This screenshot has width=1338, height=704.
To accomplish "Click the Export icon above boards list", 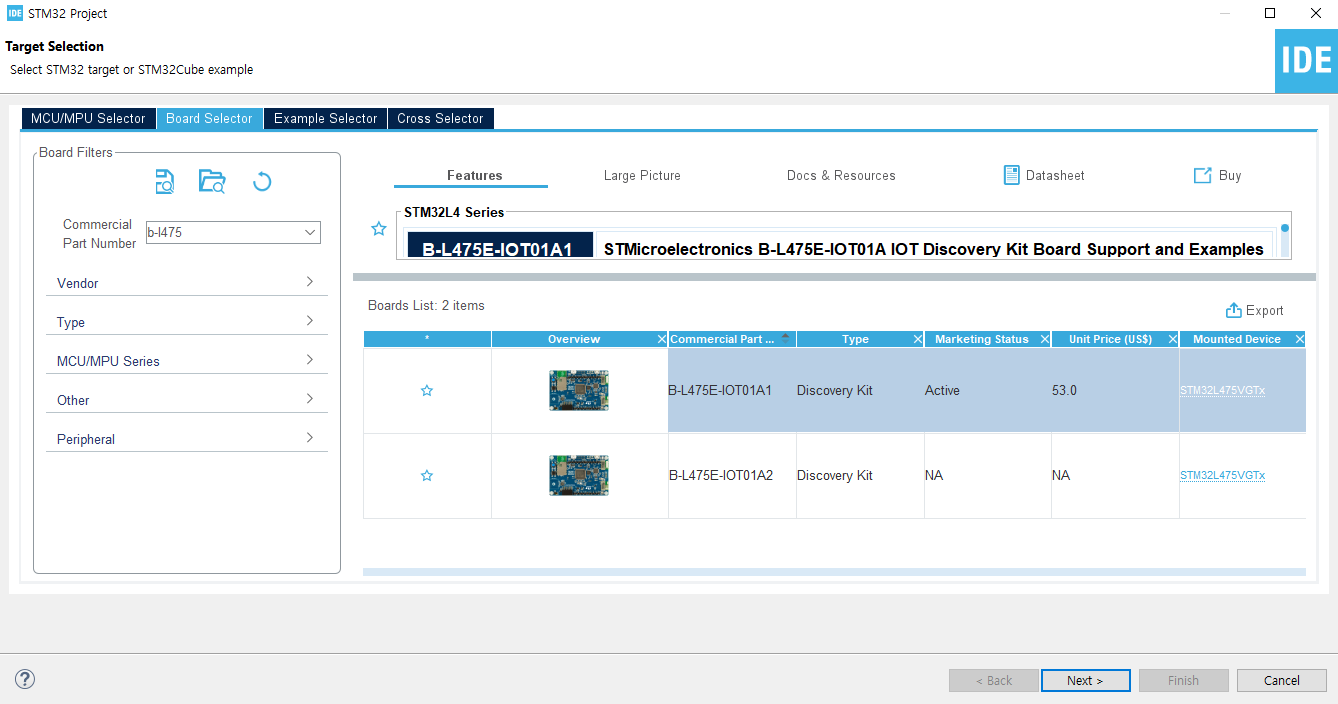I will 1234,310.
